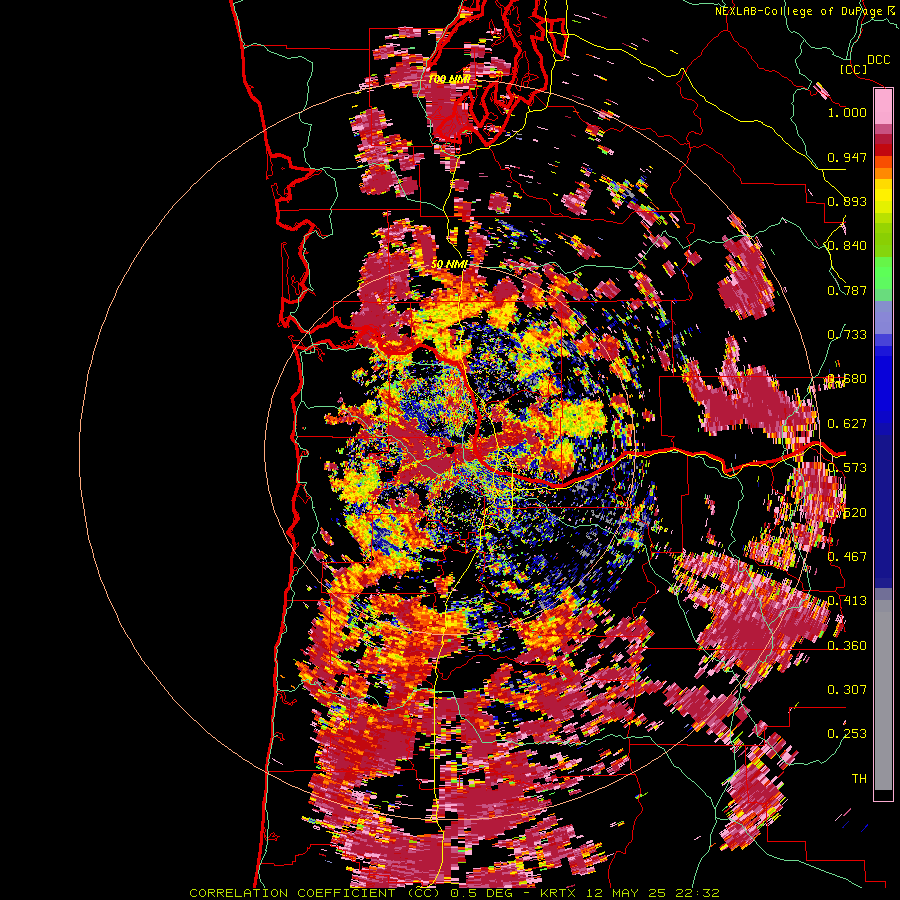Select the 0.573 scale value
Image resolution: width=900 pixels, height=900 pixels.
tap(847, 468)
